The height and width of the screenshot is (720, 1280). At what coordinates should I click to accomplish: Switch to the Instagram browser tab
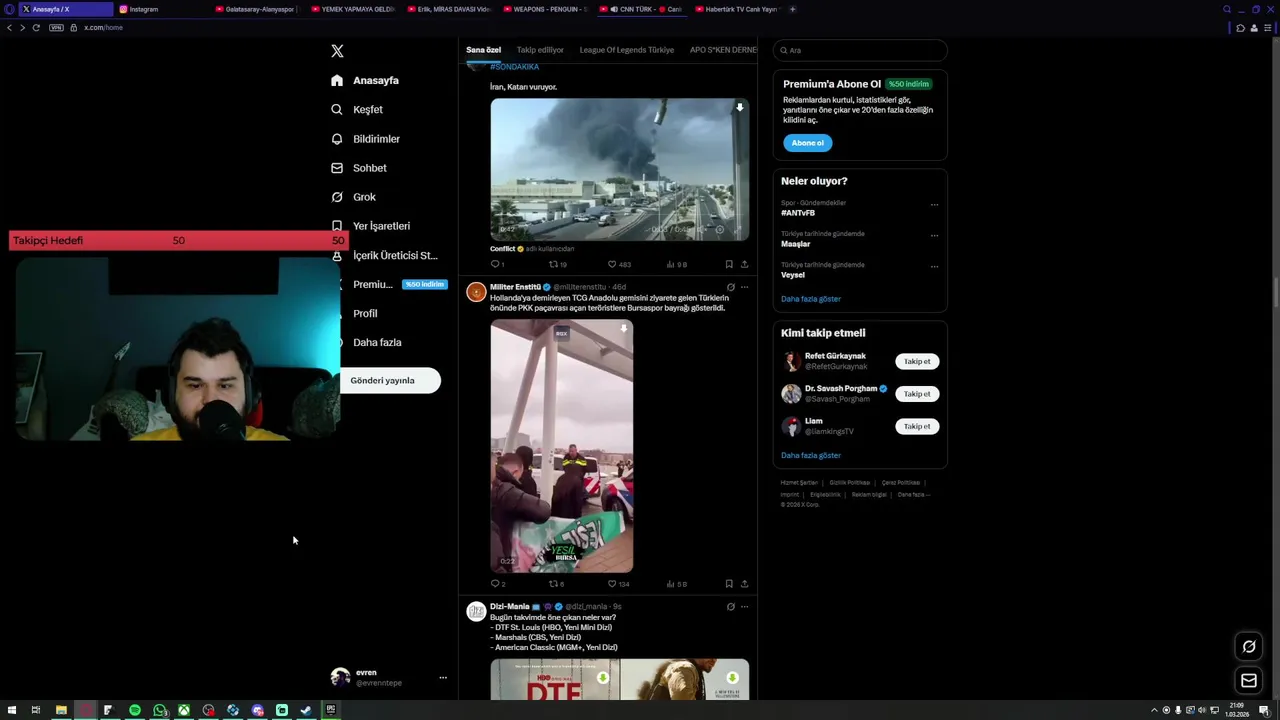click(x=160, y=9)
